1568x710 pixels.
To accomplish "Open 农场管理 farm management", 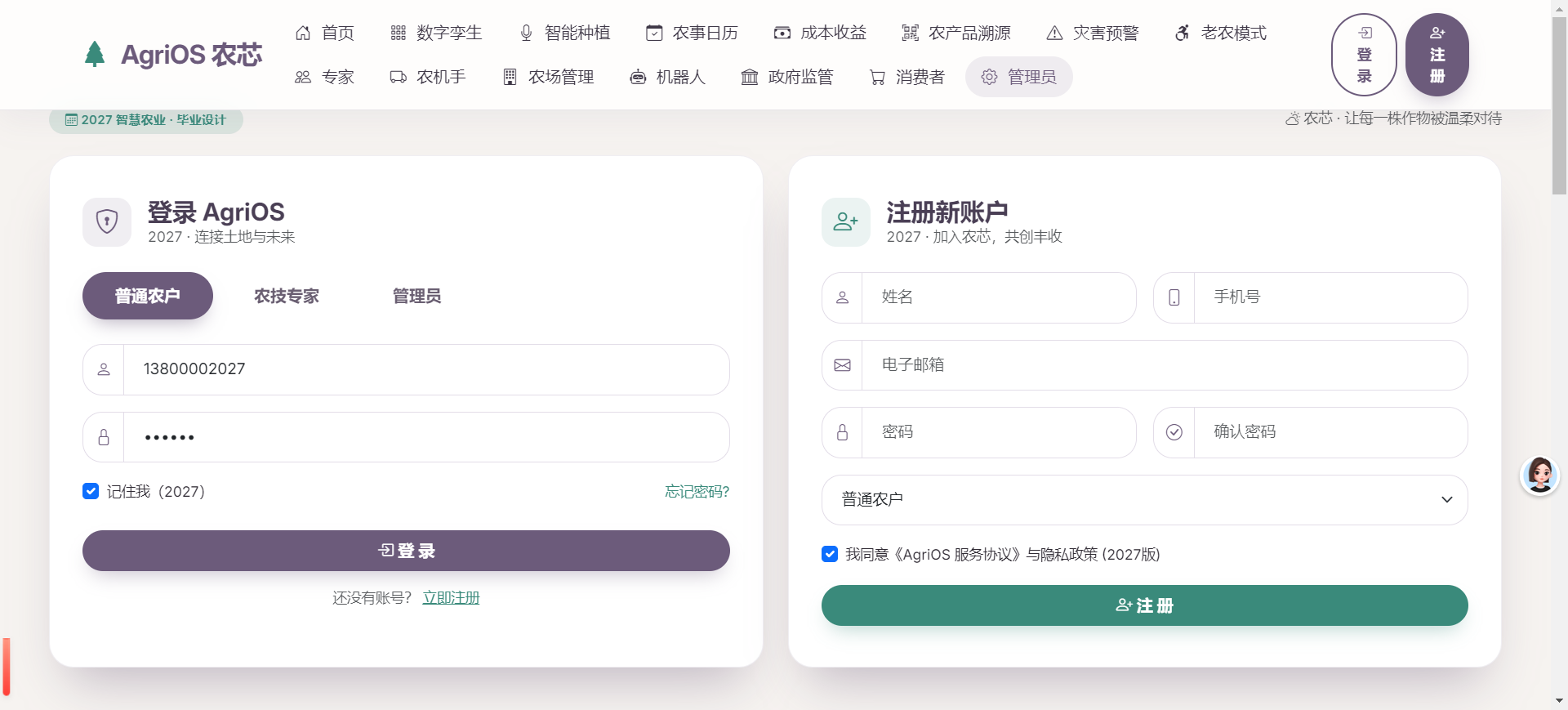I will [x=548, y=77].
